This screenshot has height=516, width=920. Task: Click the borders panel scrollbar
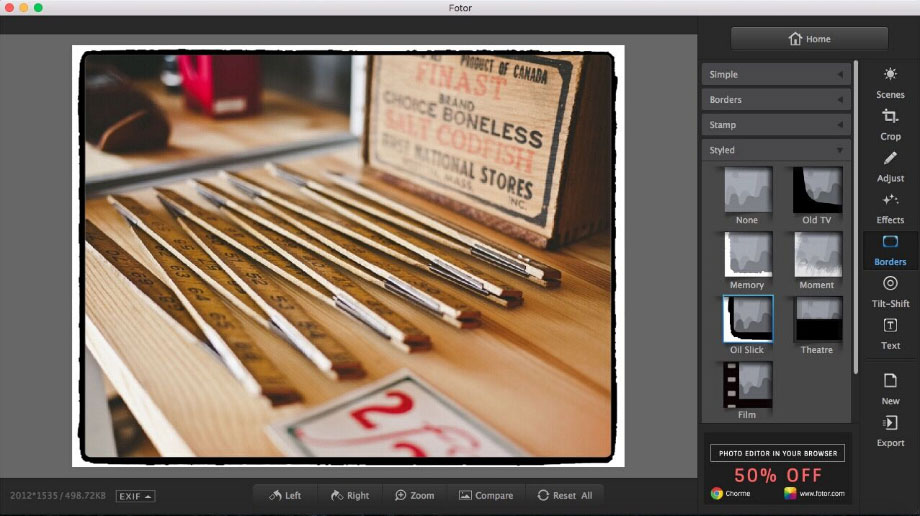pos(856,217)
